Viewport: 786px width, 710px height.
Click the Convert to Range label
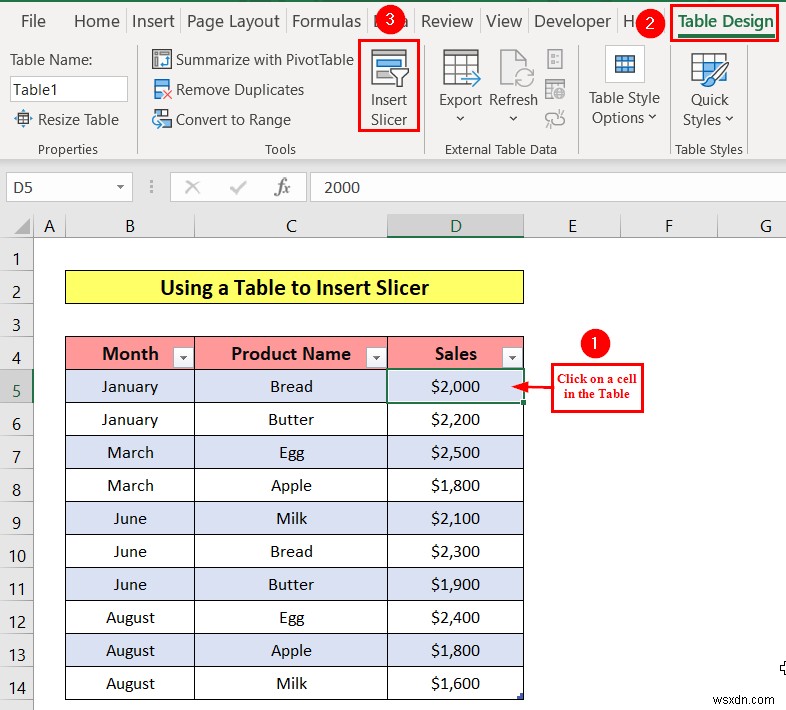click(233, 120)
